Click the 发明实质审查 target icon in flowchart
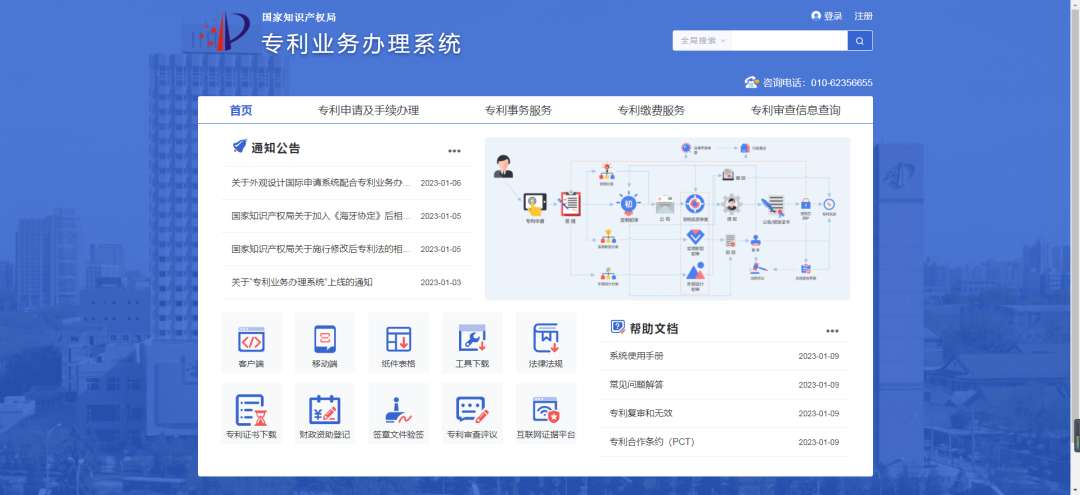The width and height of the screenshot is (1080, 495). [x=694, y=204]
